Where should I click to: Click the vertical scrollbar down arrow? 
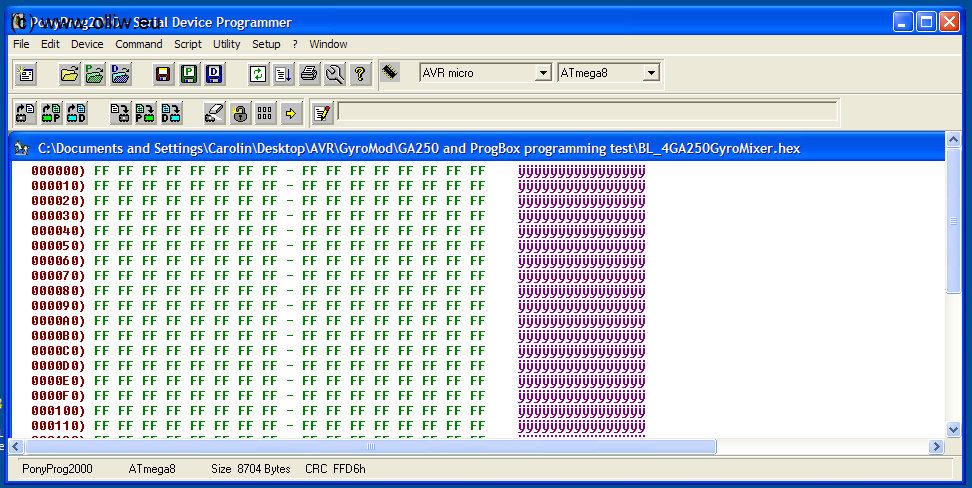[952, 428]
